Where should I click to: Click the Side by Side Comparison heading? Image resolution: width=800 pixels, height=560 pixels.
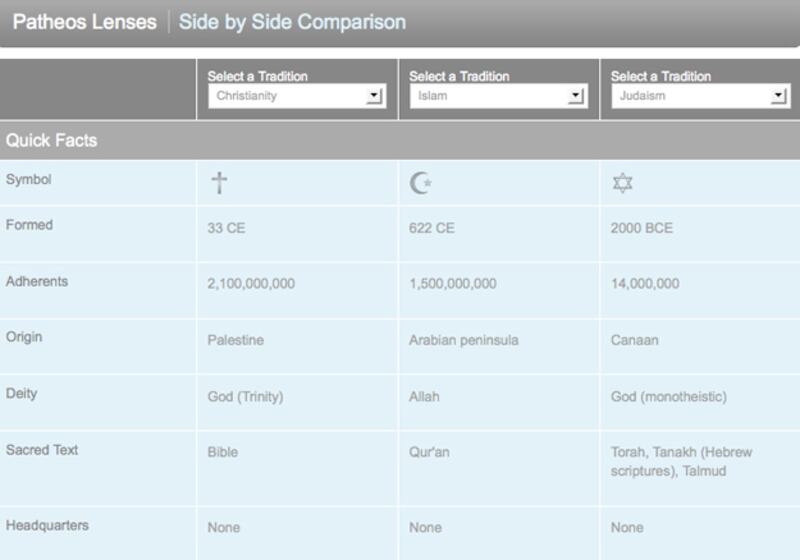292,22
